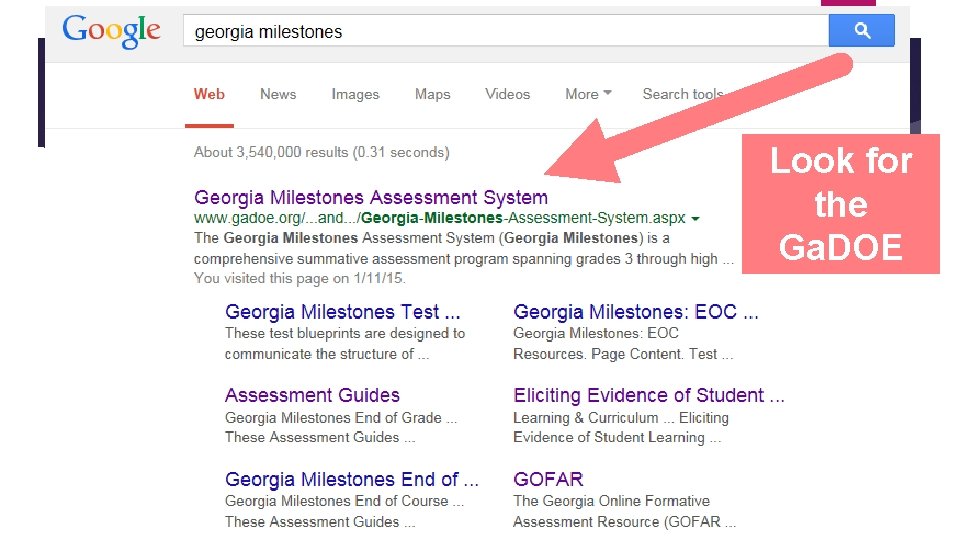Switch to the Images tab

pos(356,94)
